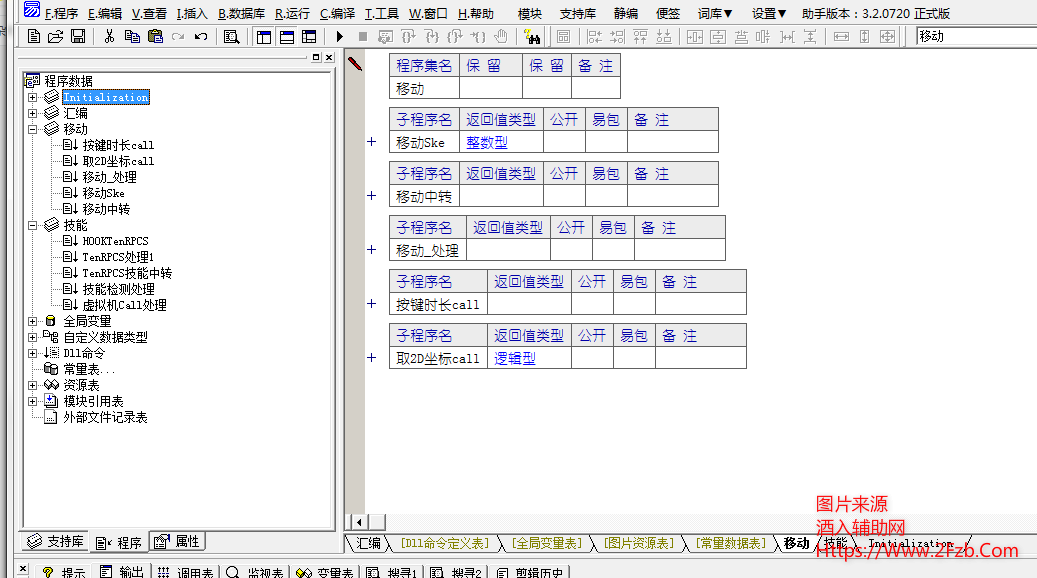This screenshot has width=1037, height=578.
Task: Select 移动_处理 in the program tree
Action: coord(108,177)
